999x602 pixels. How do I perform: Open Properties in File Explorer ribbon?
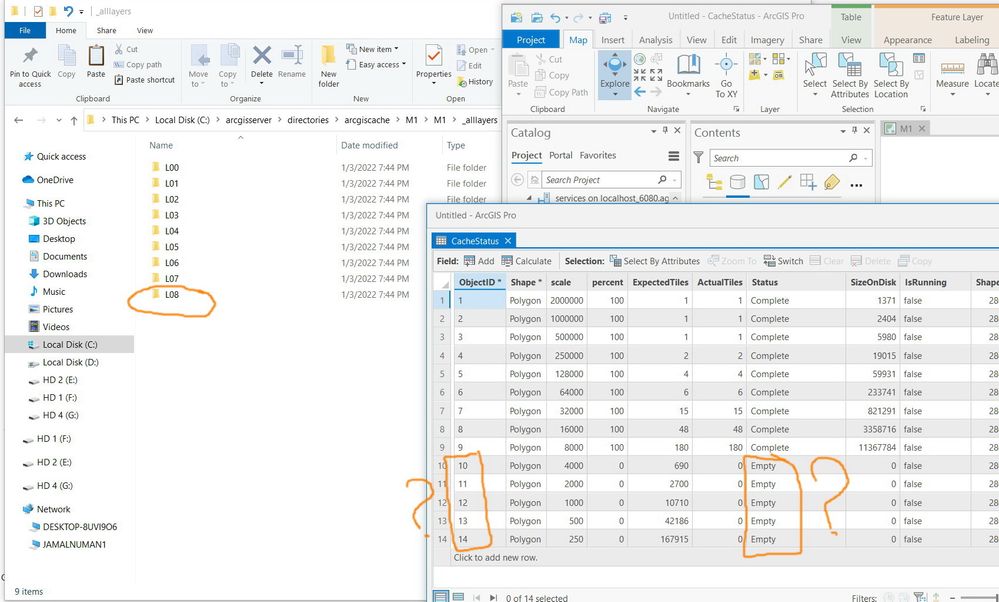[x=434, y=64]
